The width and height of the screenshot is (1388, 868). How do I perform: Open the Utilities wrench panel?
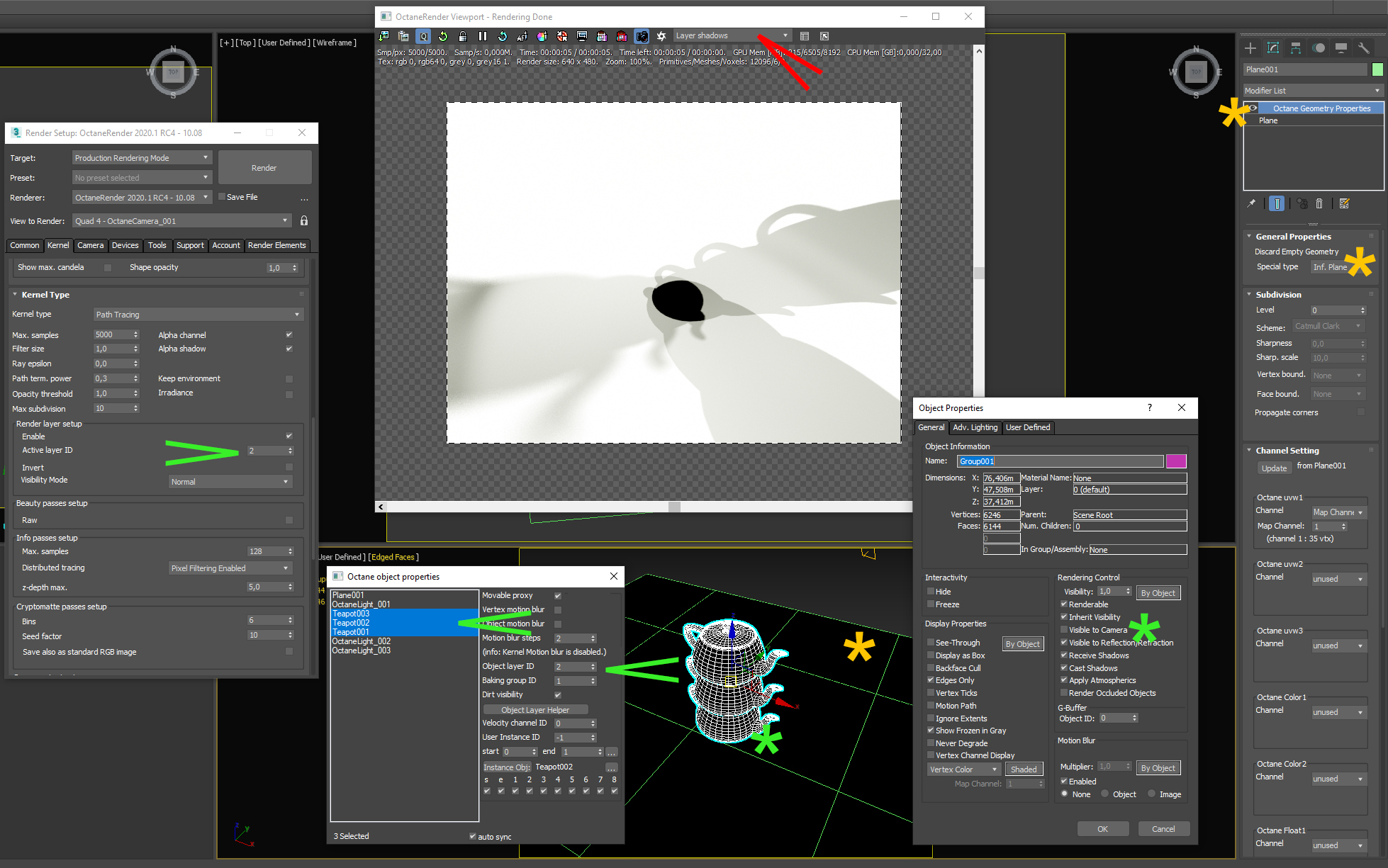[x=1364, y=48]
